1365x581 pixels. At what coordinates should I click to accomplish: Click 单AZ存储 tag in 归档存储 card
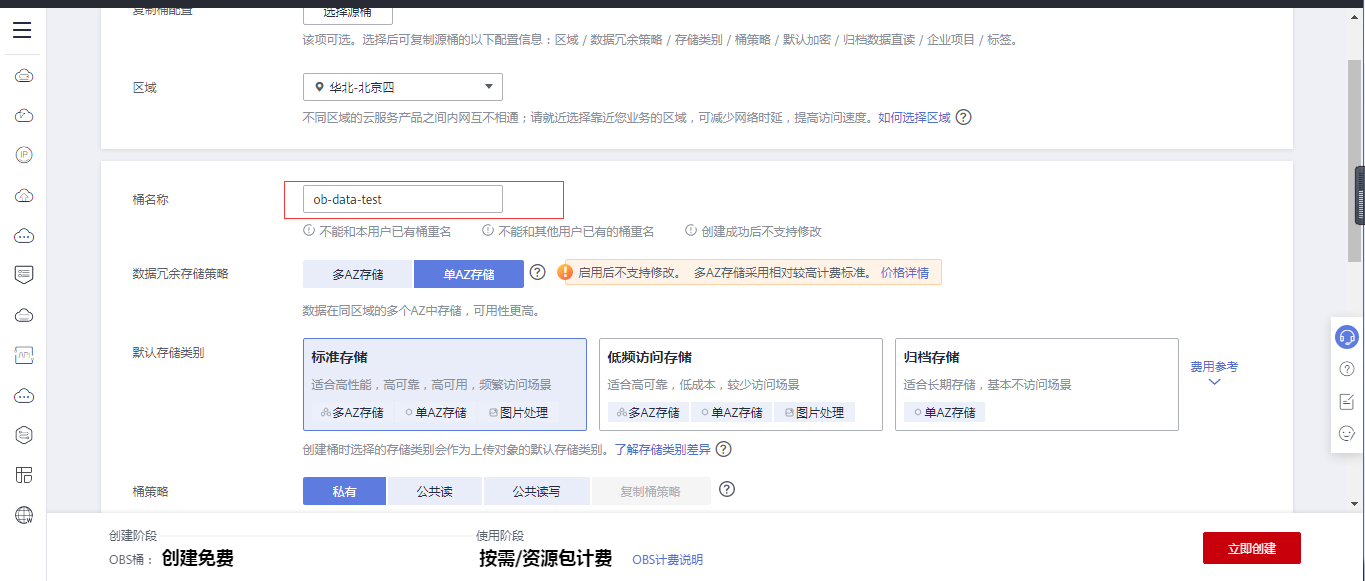pos(945,412)
